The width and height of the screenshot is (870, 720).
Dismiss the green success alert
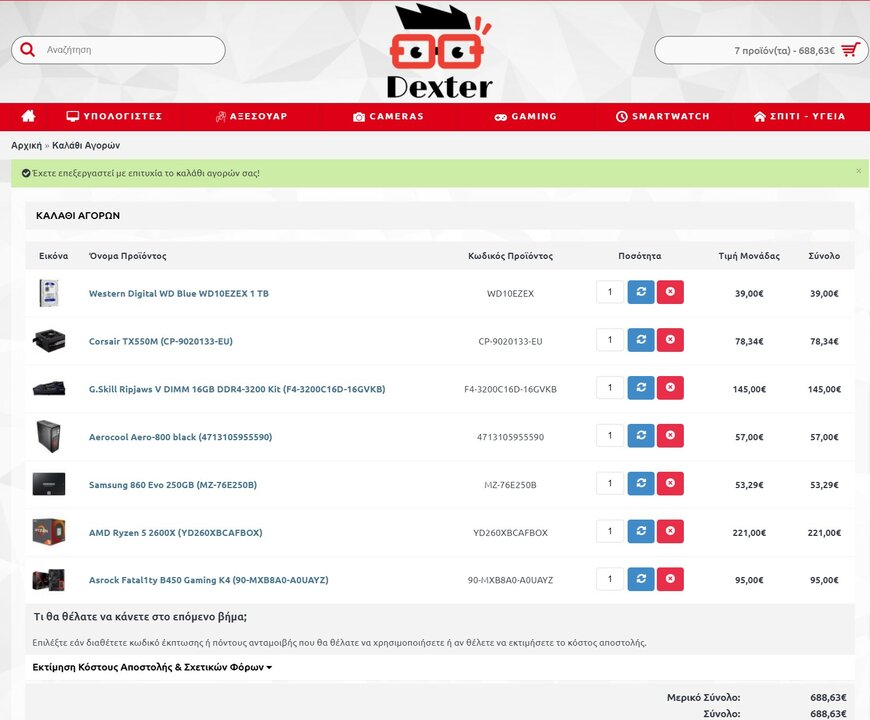pyautogui.click(x=858, y=171)
